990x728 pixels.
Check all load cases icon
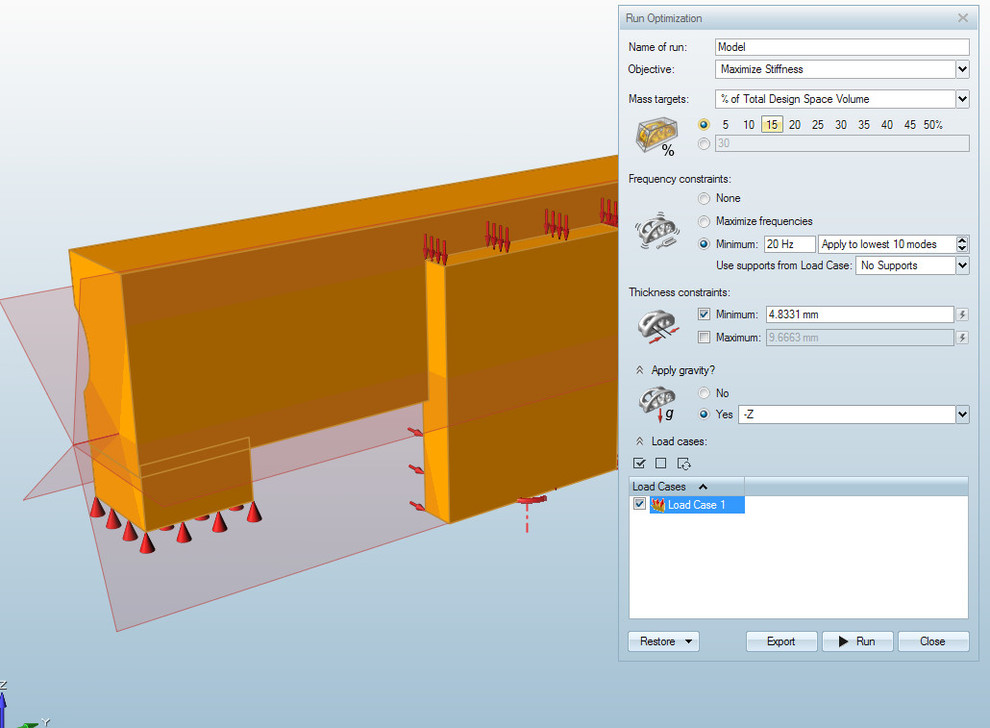pyautogui.click(x=639, y=463)
